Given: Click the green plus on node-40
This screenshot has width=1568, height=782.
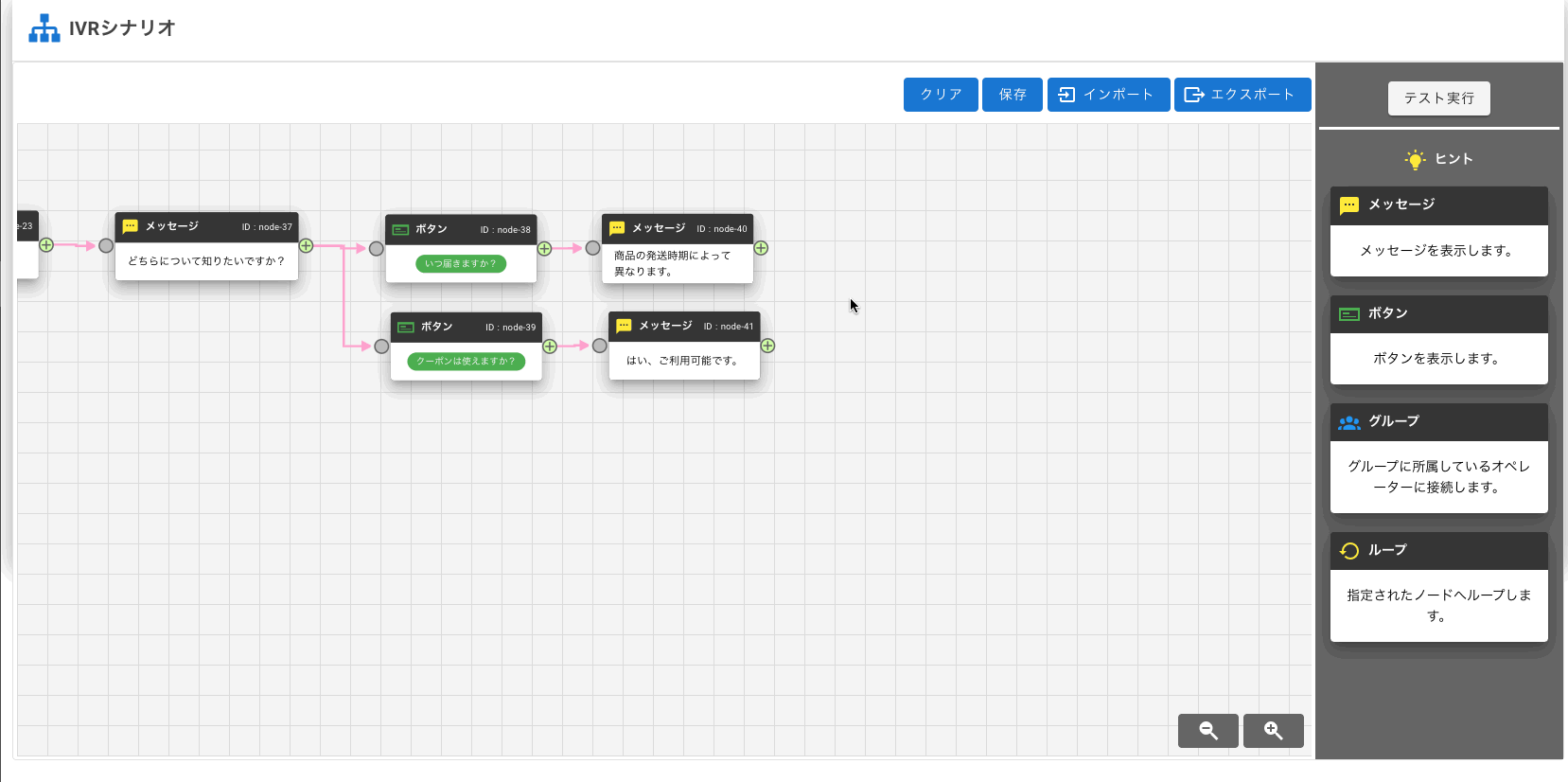Looking at the screenshot, I should tap(761, 248).
